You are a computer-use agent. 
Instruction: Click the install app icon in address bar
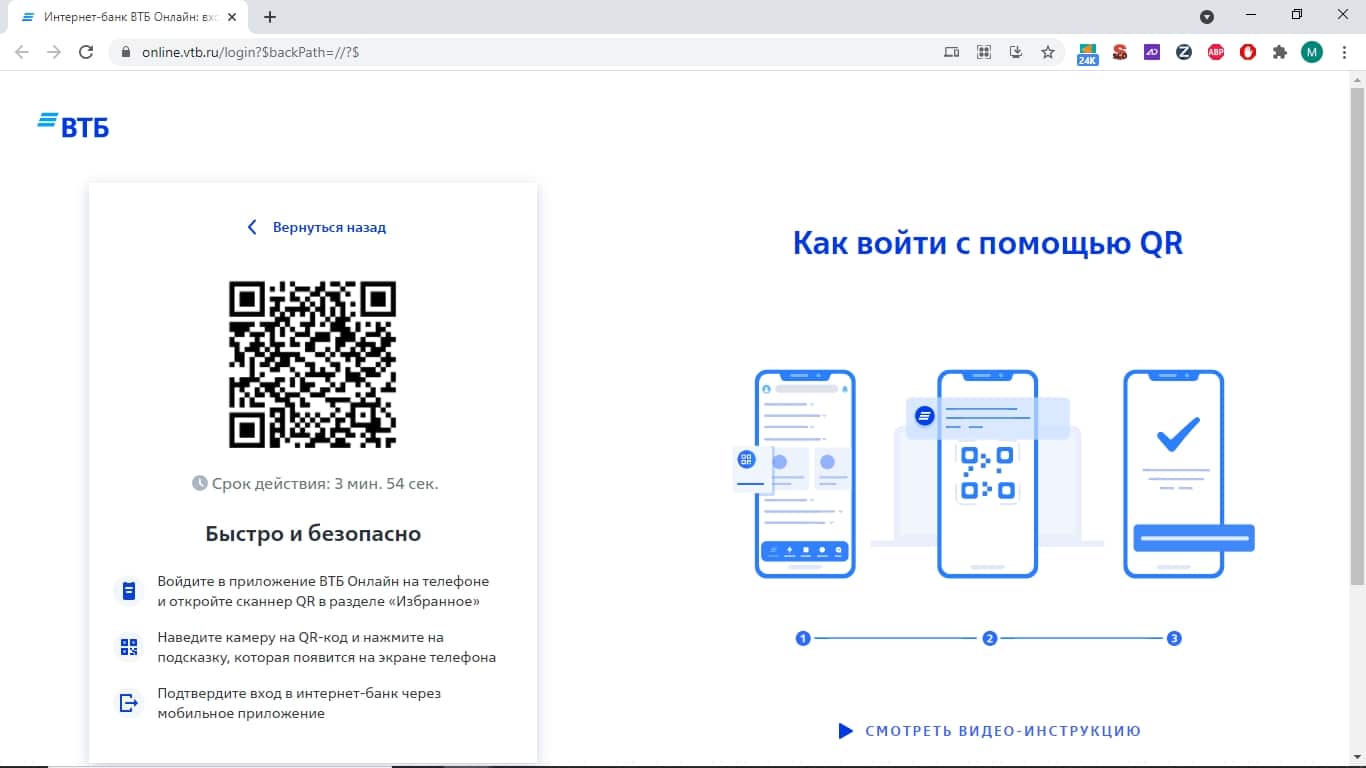coord(1015,52)
